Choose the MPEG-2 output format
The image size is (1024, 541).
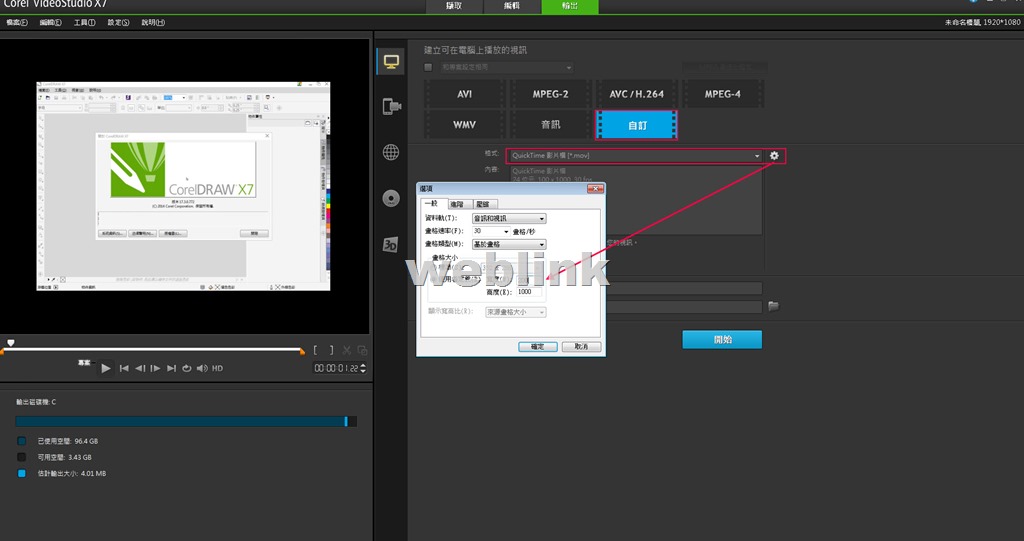tap(551, 94)
